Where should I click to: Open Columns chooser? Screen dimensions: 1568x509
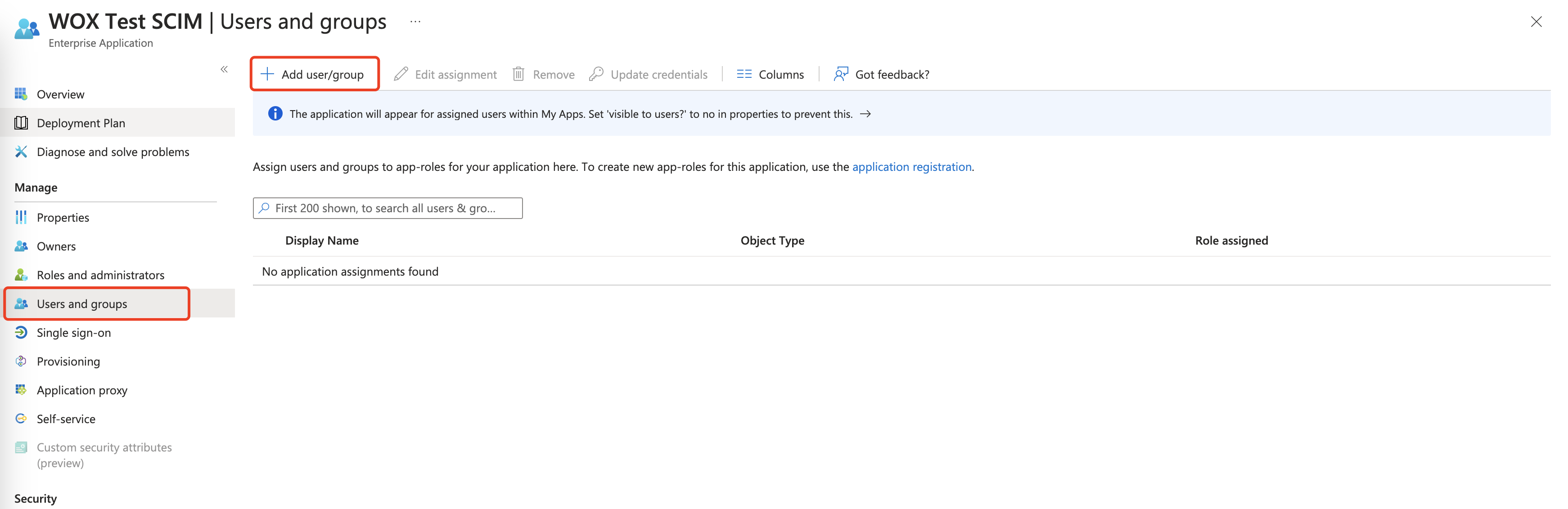coord(770,74)
